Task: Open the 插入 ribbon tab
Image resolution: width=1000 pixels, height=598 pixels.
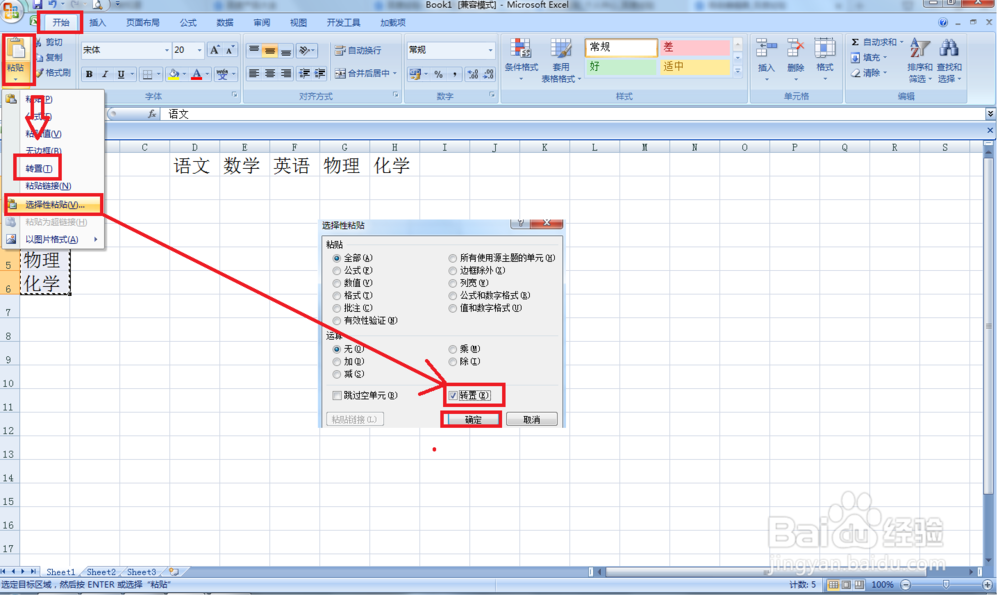Action: 98,23
